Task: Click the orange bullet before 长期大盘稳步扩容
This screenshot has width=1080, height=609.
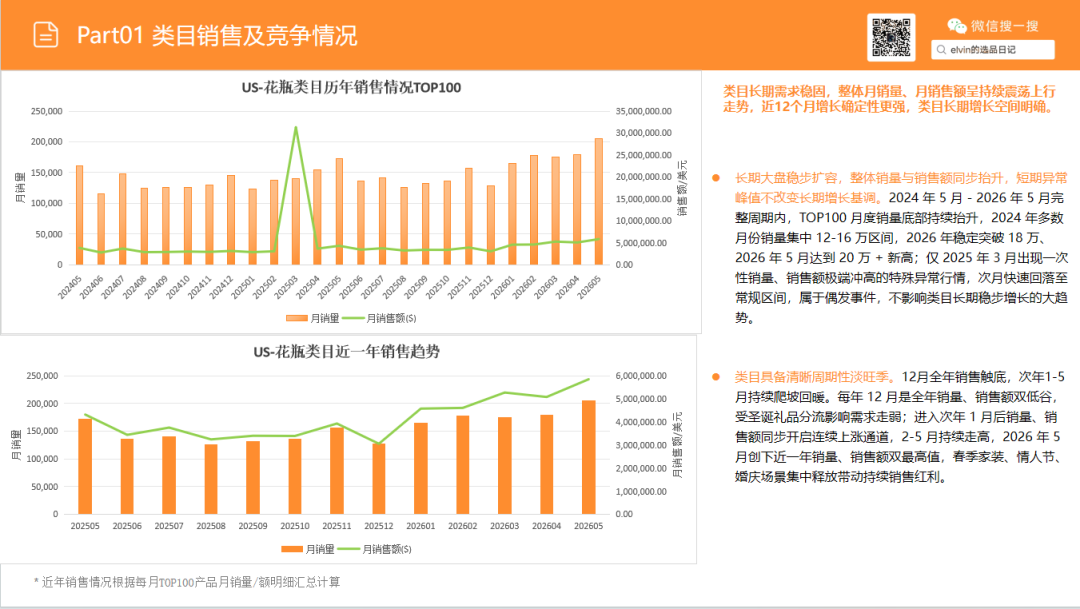Action: tap(716, 178)
